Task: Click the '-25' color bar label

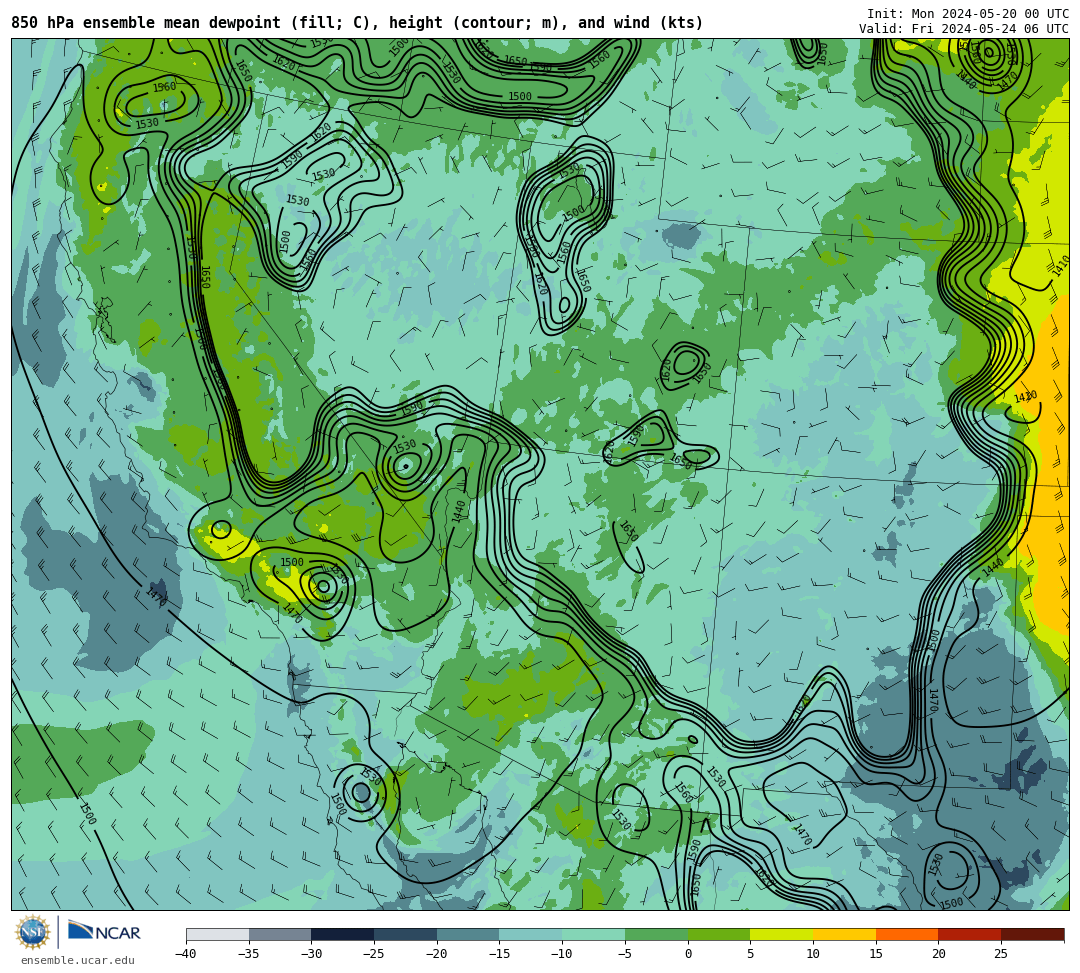Action: point(373,954)
